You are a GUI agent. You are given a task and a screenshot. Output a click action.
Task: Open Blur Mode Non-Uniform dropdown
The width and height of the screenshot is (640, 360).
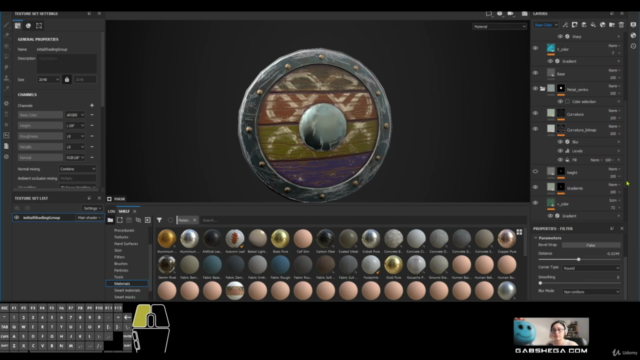[x=591, y=292]
